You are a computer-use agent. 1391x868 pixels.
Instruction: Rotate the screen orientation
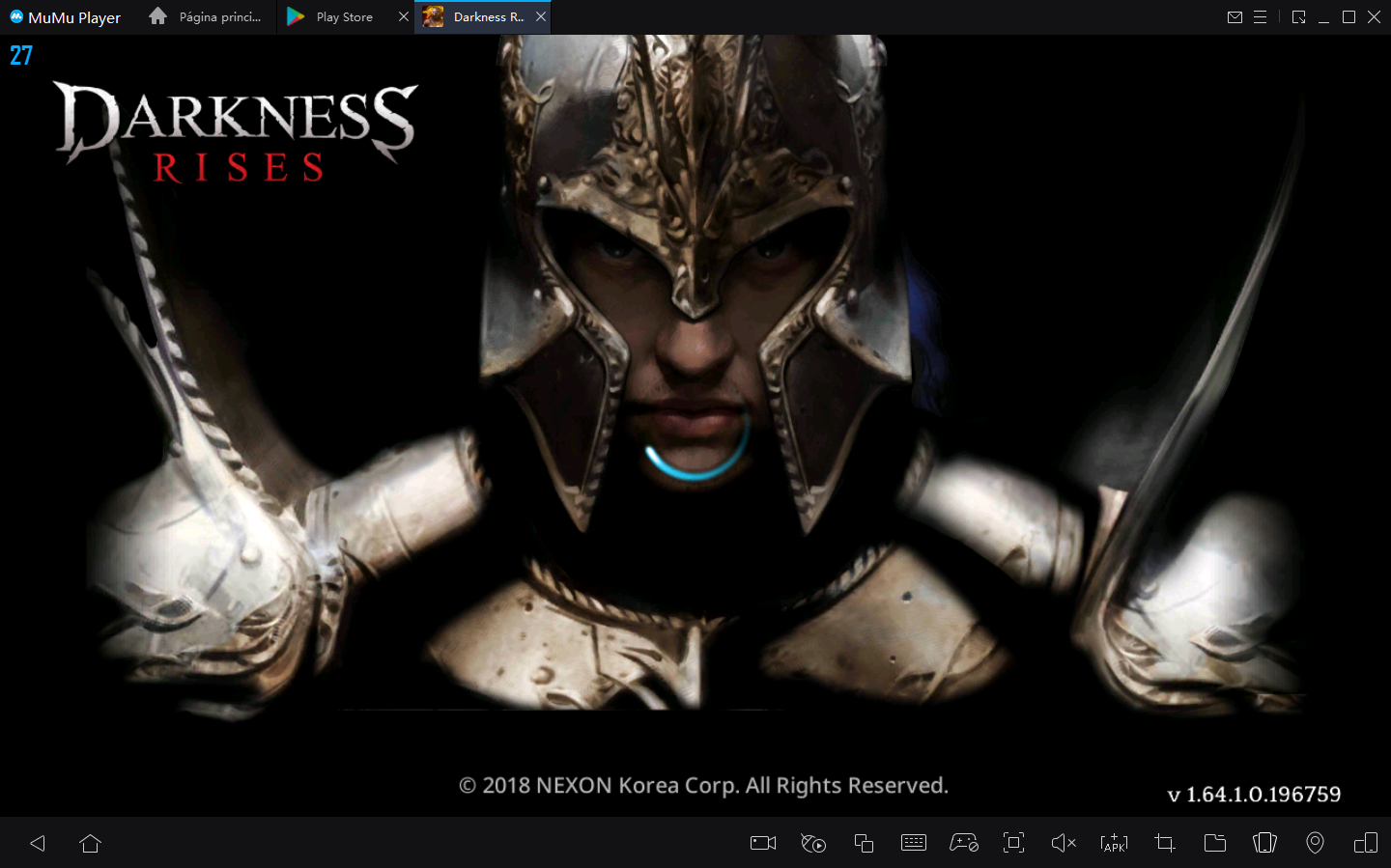coord(1365,843)
